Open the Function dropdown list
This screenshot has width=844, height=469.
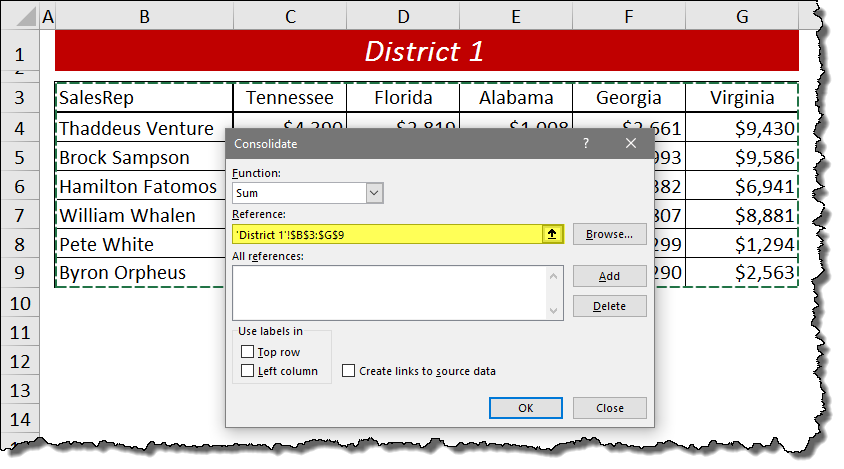[374, 193]
